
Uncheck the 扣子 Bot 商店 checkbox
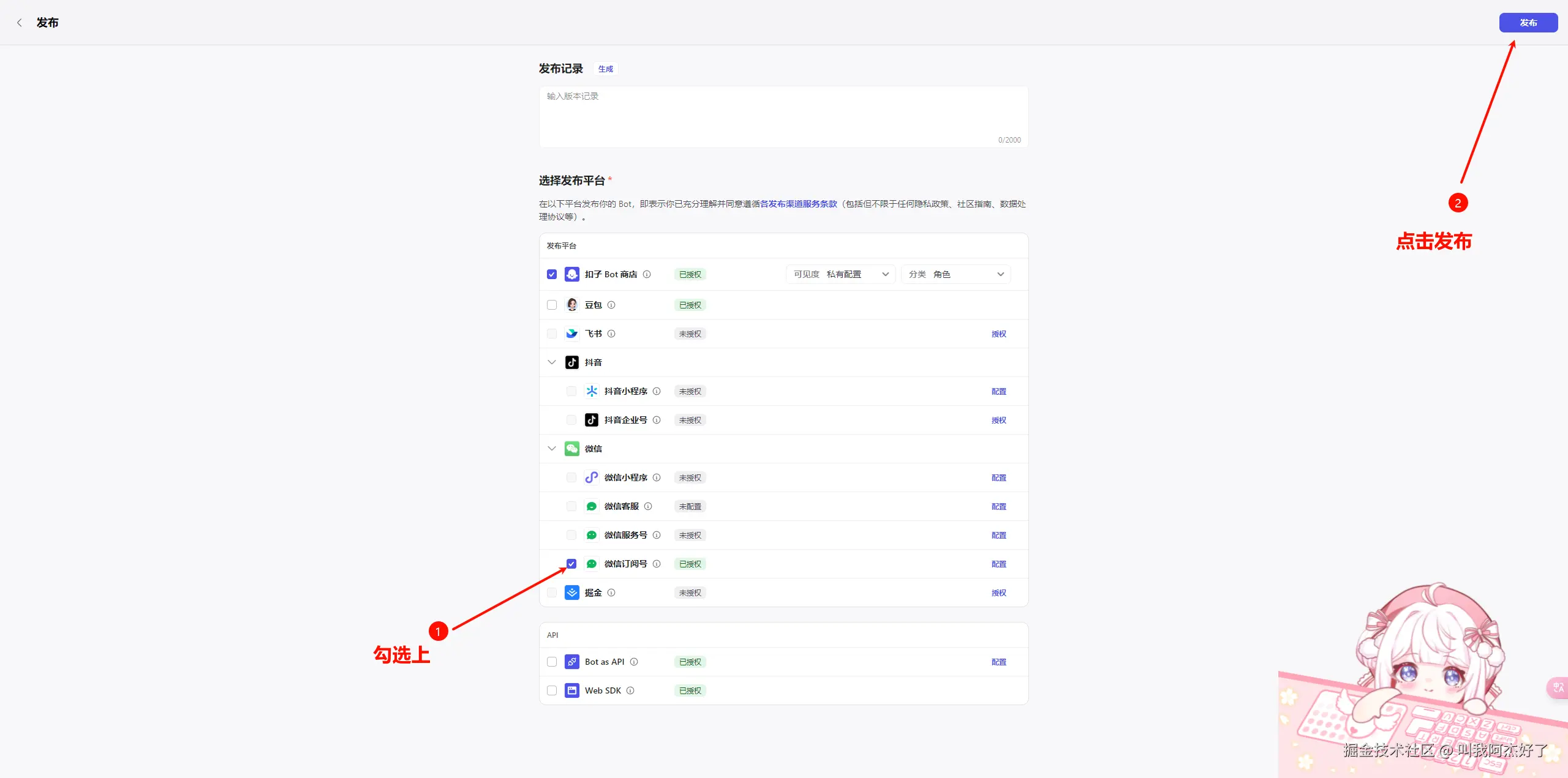[x=552, y=274]
